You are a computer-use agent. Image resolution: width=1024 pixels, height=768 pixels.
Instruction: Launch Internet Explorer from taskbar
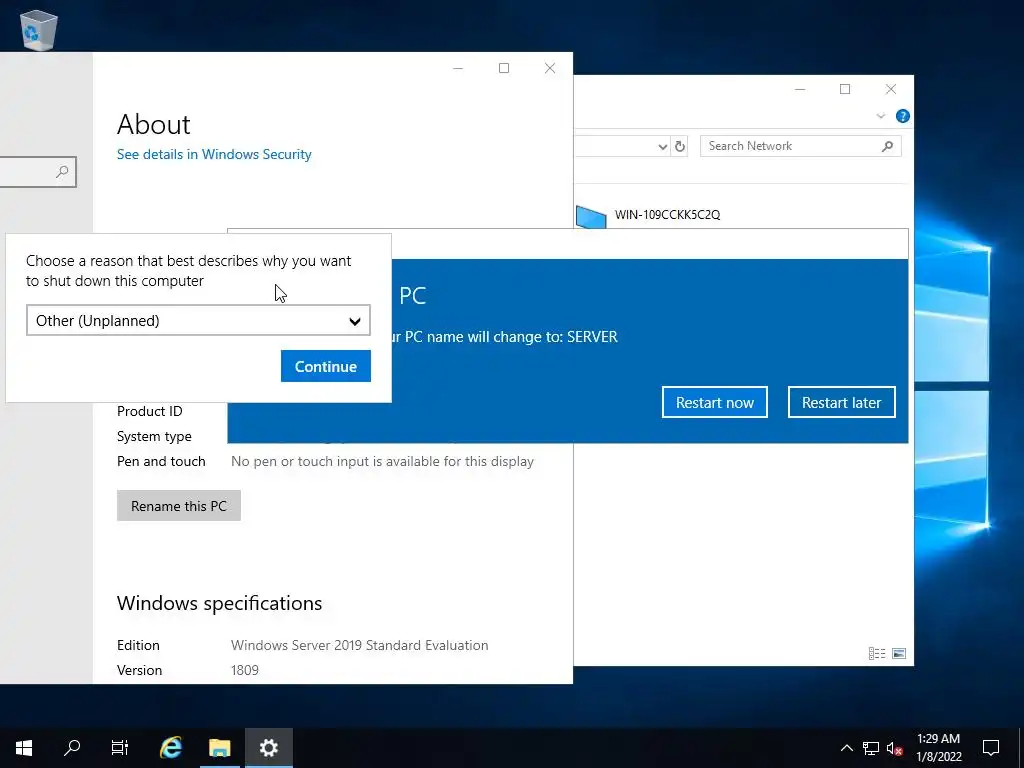(171, 747)
